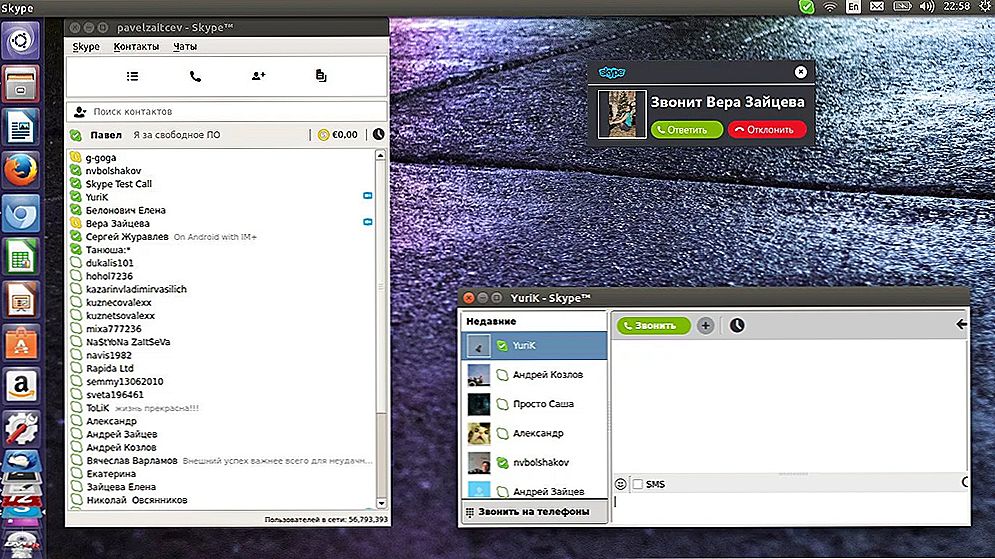
Task: Open LibreOffice Impress launcher icon
Action: coord(21,299)
